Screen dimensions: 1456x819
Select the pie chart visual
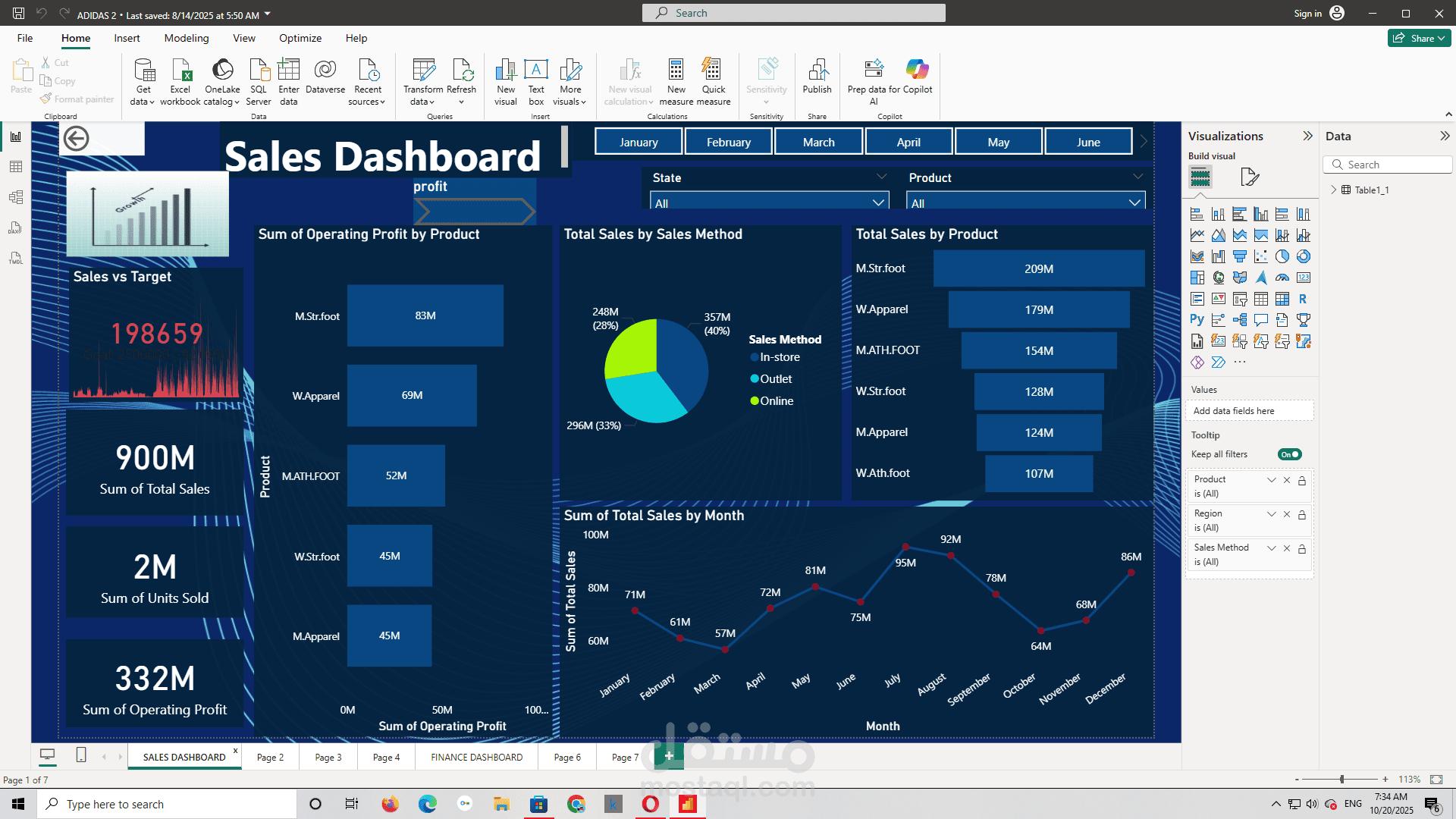point(1282,257)
